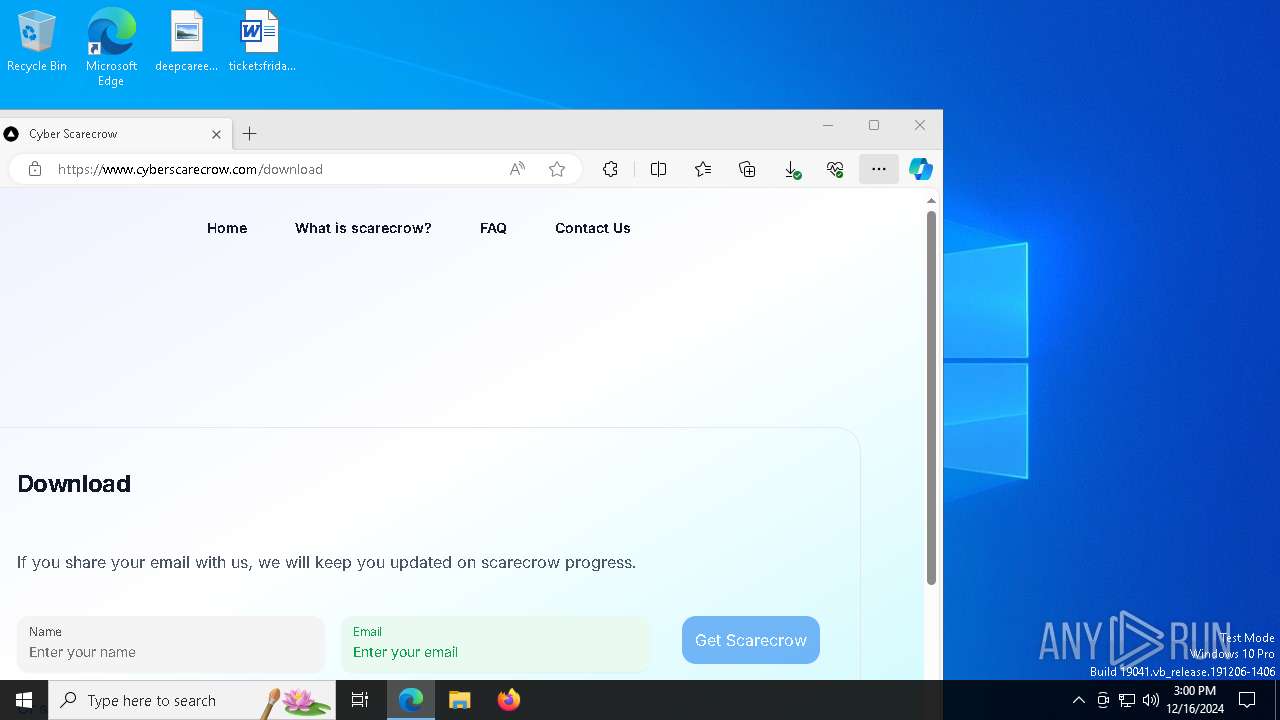
Task: Activate Read aloud icon in address bar
Action: tap(517, 169)
